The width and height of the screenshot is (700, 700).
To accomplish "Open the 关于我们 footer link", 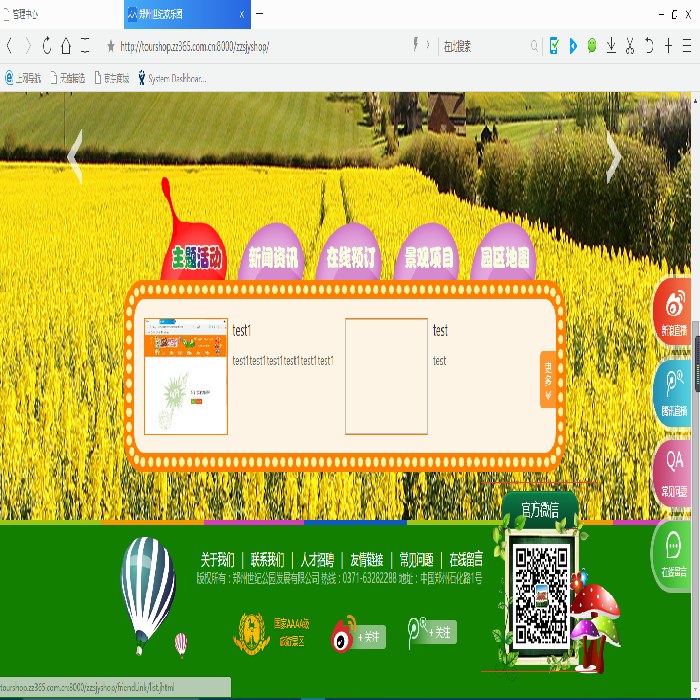I will [217, 559].
